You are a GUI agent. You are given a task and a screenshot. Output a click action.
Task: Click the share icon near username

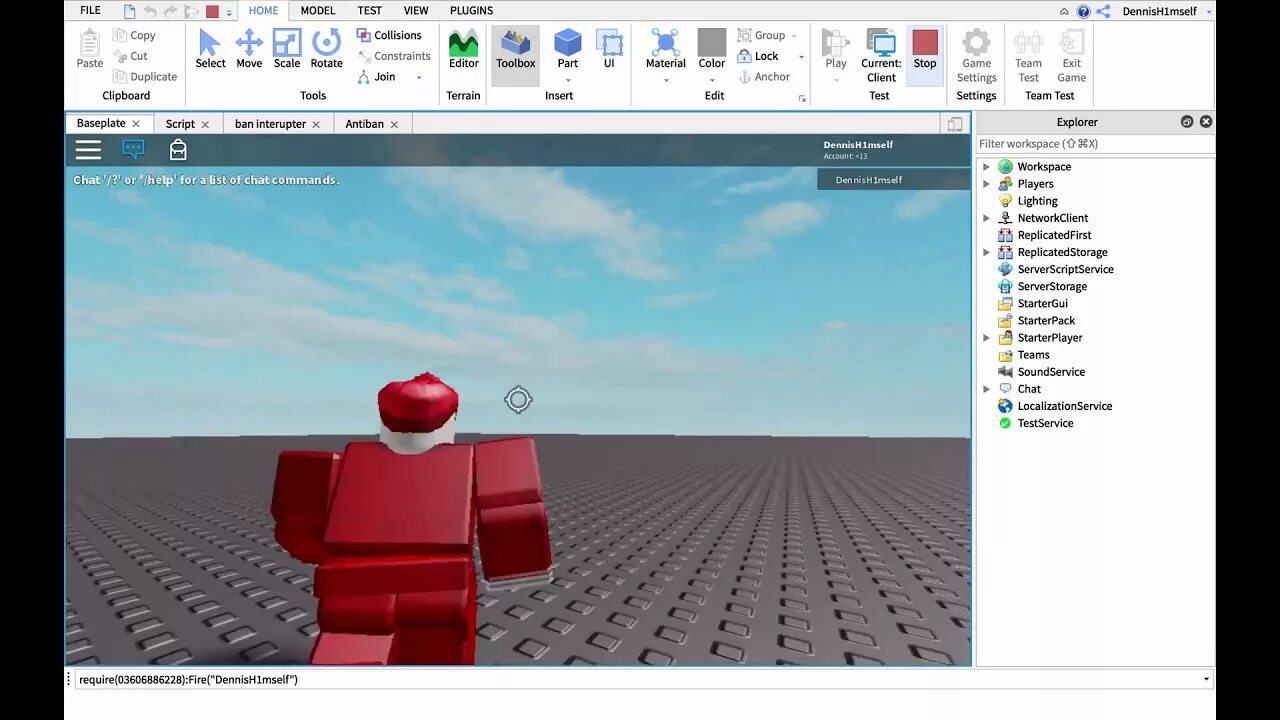point(1103,11)
